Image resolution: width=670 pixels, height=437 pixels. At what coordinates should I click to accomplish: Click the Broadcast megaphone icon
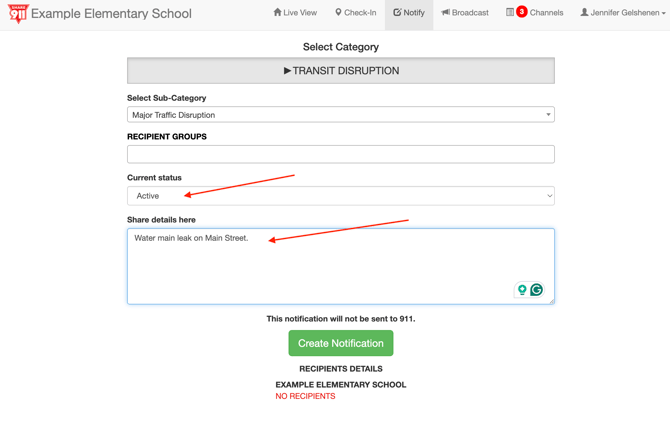[445, 13]
